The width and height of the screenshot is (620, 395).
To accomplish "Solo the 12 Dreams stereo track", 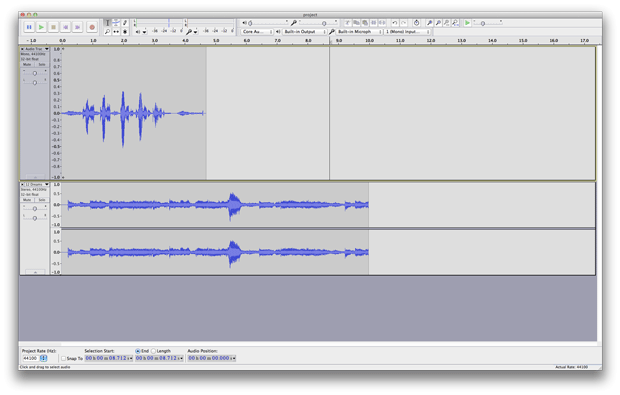I will point(42,200).
